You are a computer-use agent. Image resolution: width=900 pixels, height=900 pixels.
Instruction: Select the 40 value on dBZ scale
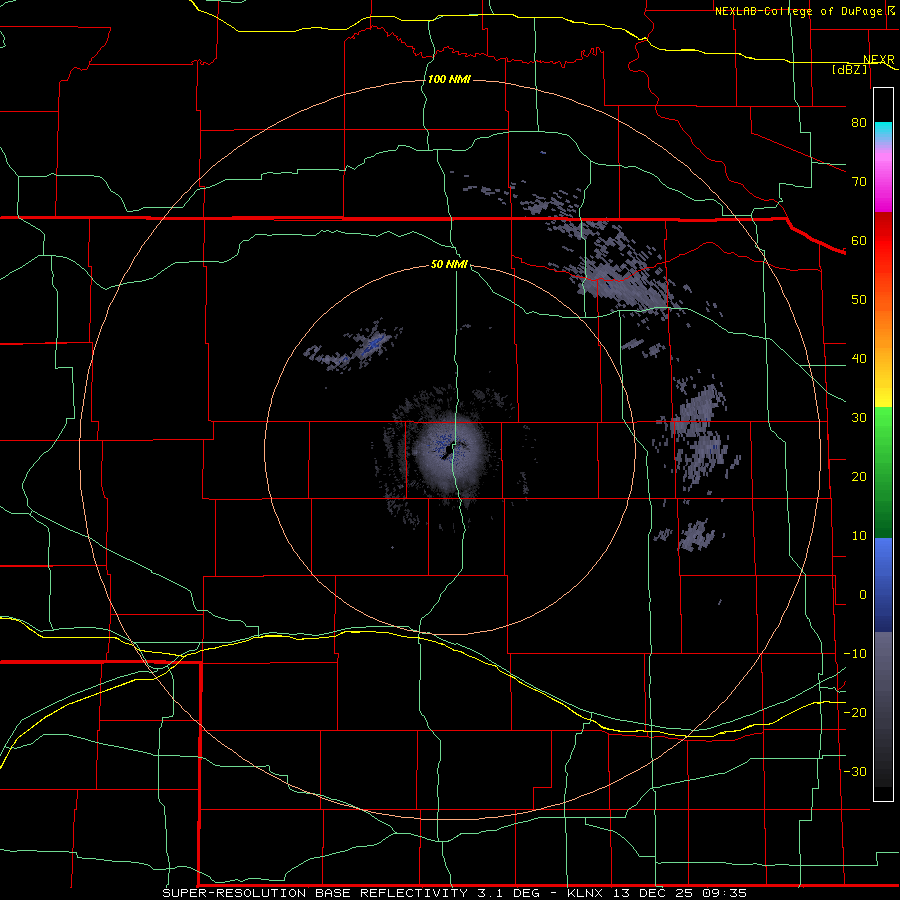pyautogui.click(x=859, y=359)
